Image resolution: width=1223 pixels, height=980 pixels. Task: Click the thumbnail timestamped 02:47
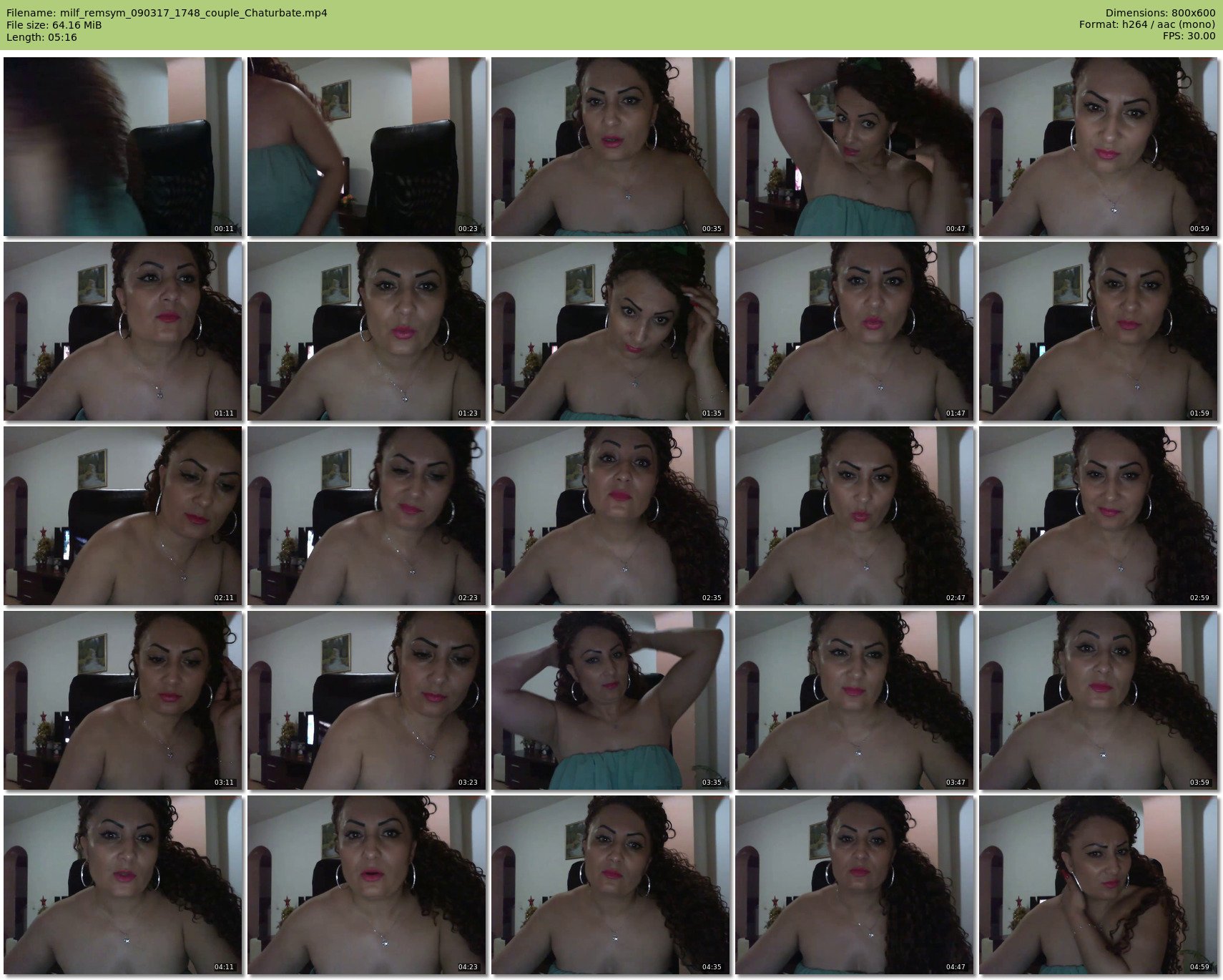855,516
